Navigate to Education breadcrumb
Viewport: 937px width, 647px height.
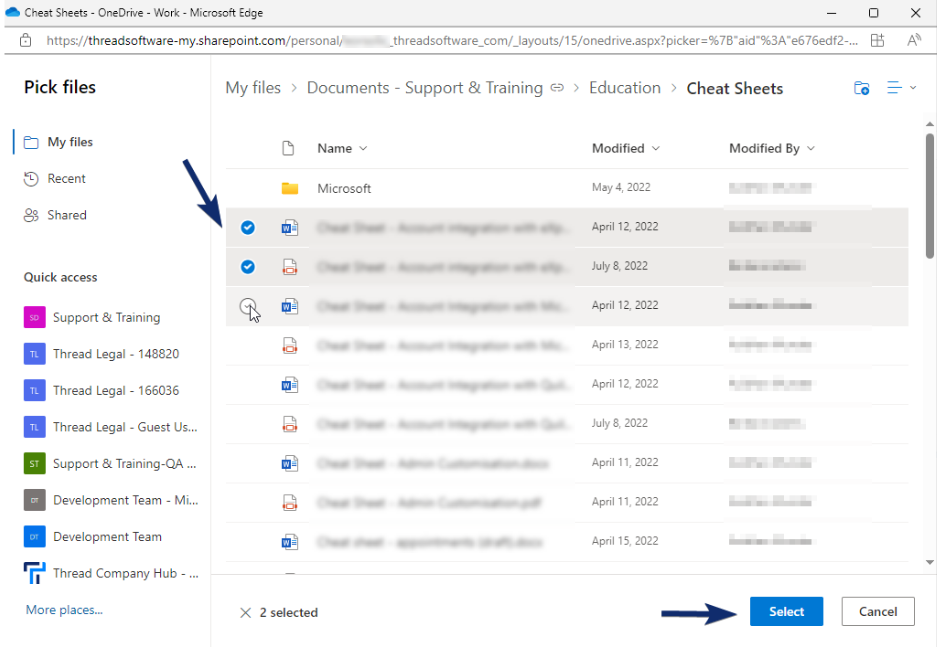pos(625,88)
